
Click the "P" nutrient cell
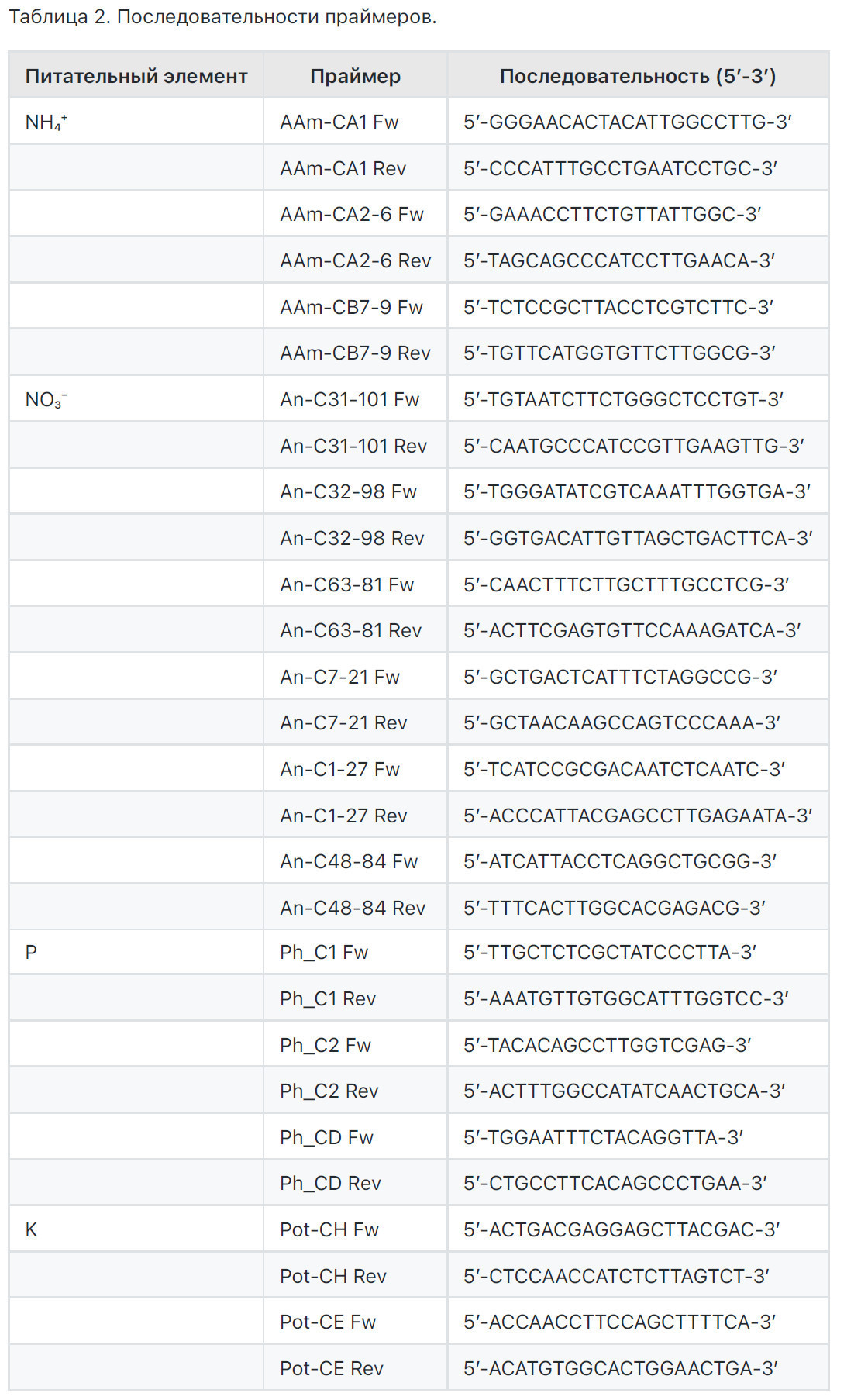click(32, 953)
